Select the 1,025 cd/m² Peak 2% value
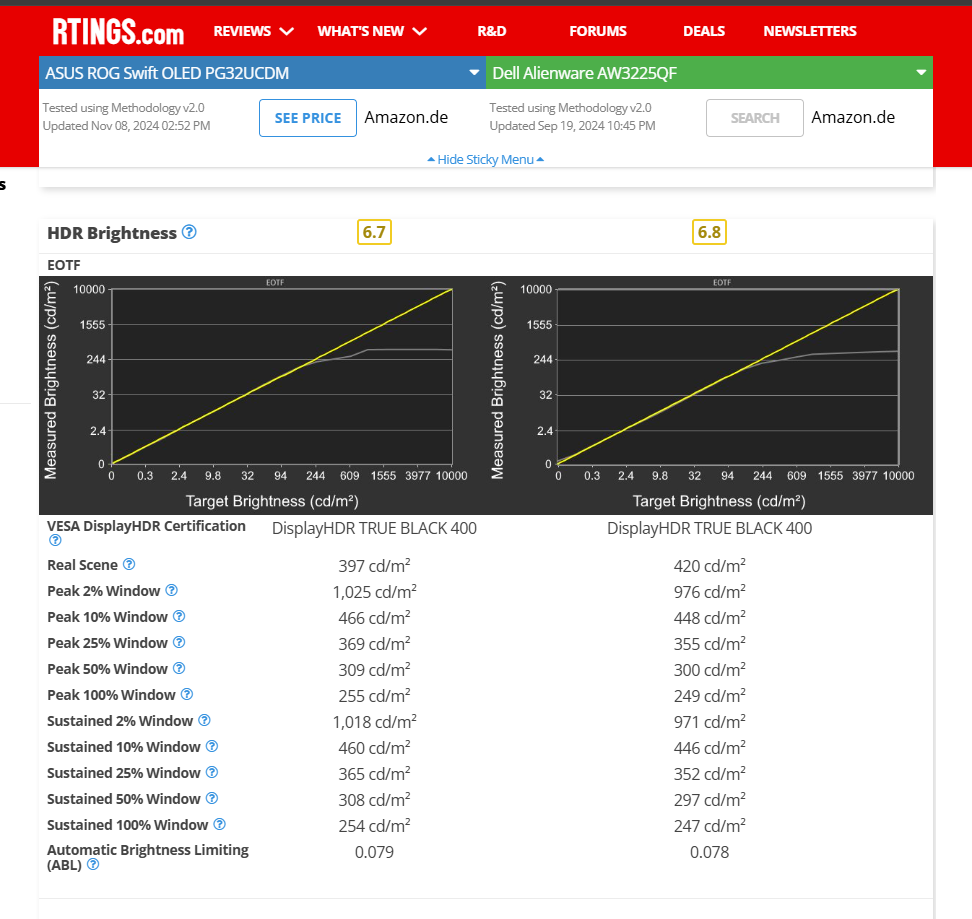 [x=374, y=592]
